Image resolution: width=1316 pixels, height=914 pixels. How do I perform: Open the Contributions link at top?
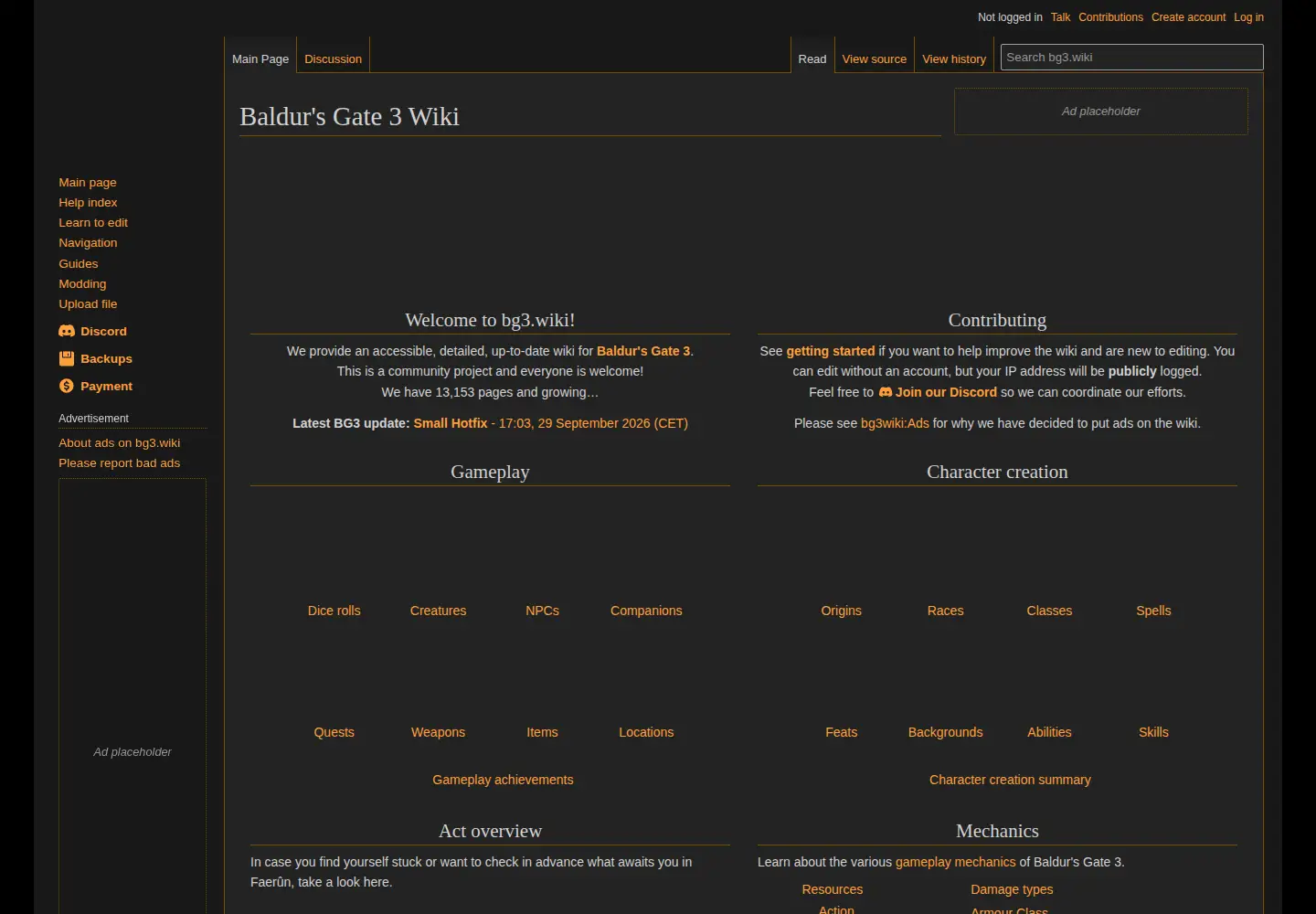pyautogui.click(x=1110, y=17)
